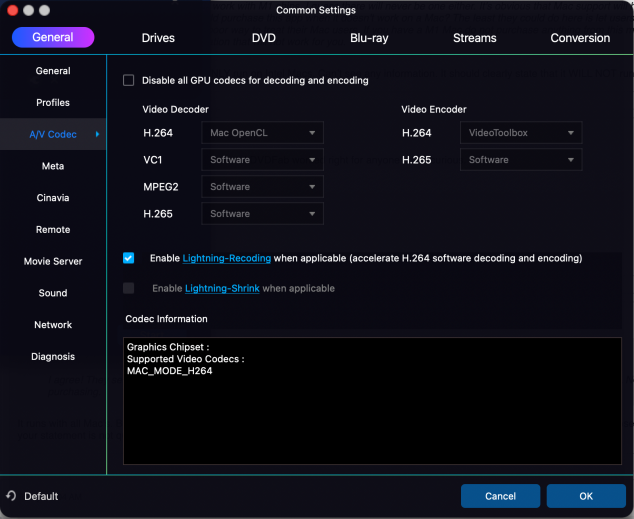Open H.265 decoder dropdown

[262, 214]
